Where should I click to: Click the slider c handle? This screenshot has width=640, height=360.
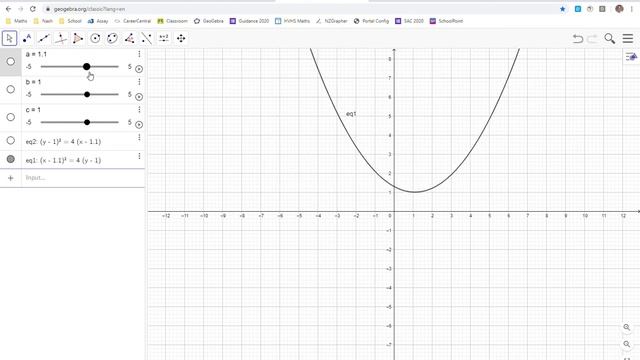coord(87,122)
